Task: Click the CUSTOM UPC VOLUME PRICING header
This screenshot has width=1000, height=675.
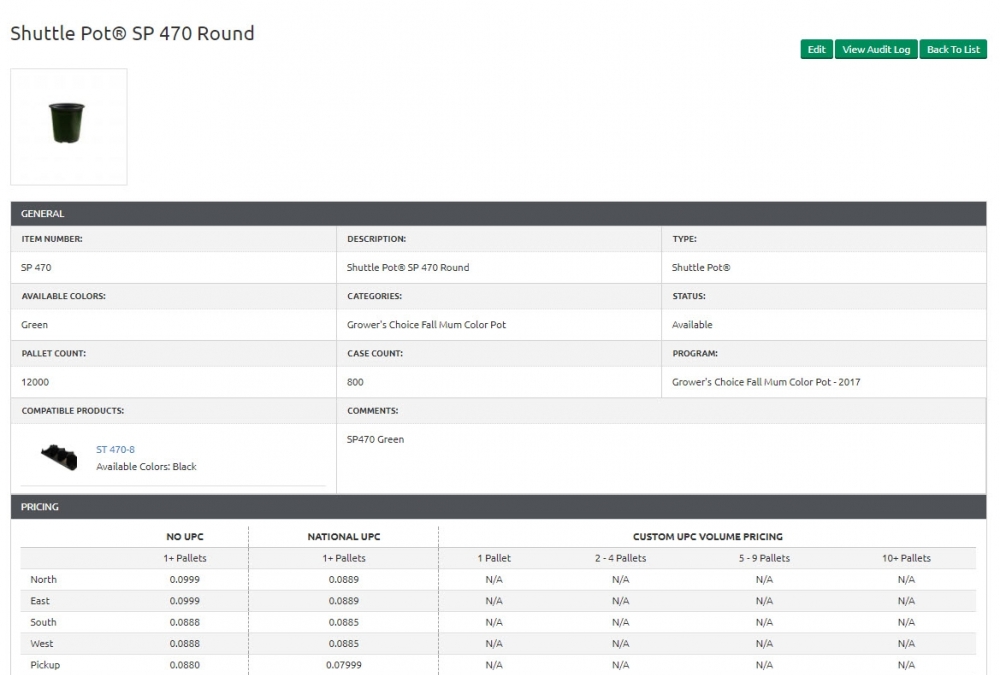Action: [708, 537]
